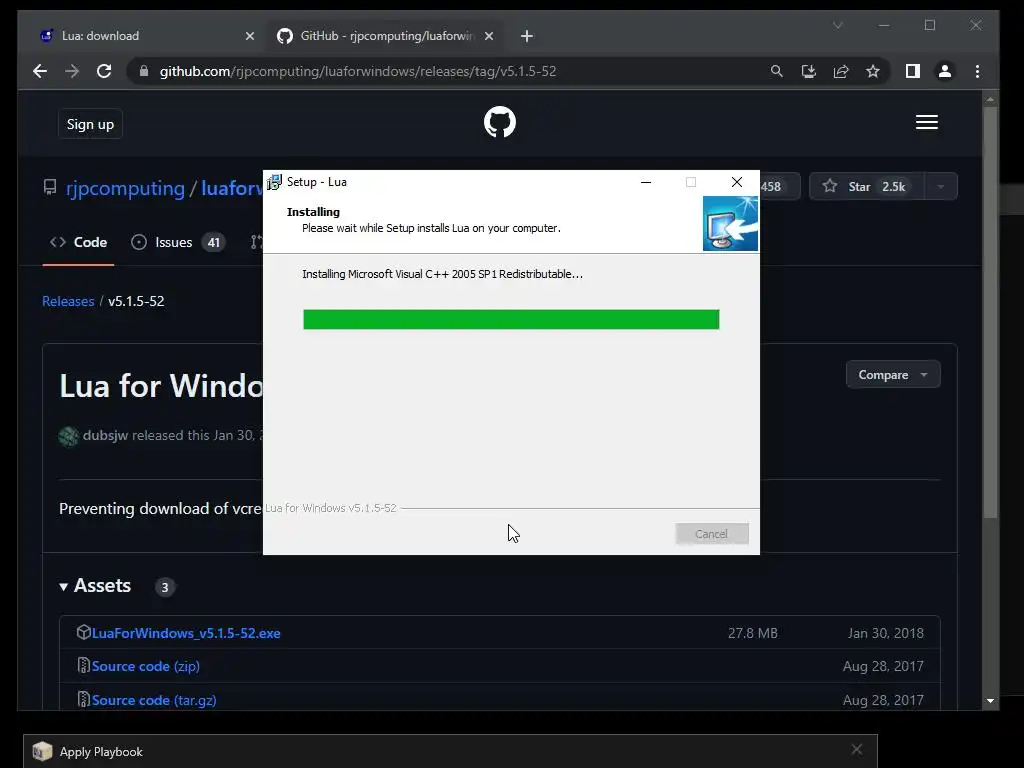View site info via padlock icon

click(144, 71)
